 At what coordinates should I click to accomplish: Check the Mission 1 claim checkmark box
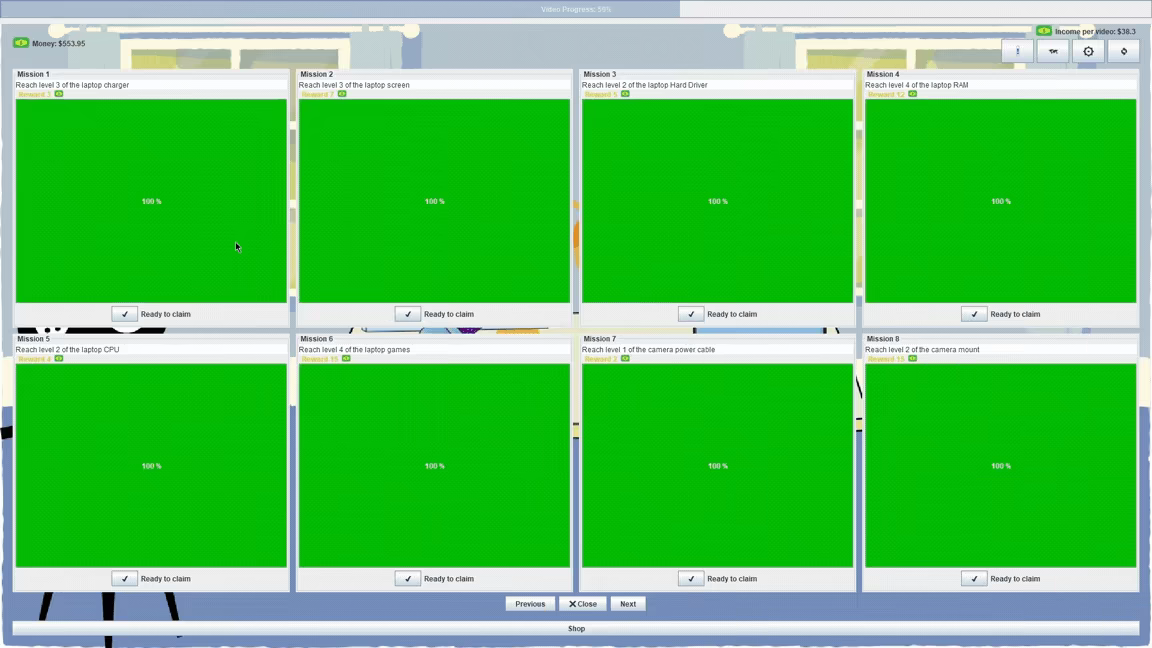click(x=125, y=314)
